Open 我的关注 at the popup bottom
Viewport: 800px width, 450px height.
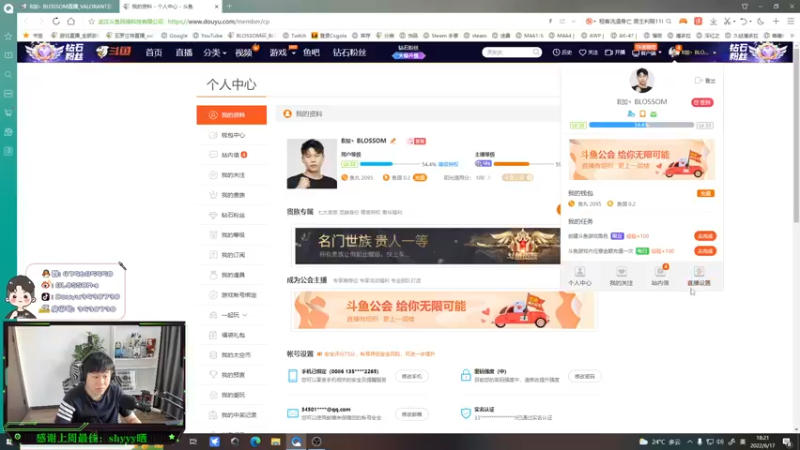tap(621, 276)
